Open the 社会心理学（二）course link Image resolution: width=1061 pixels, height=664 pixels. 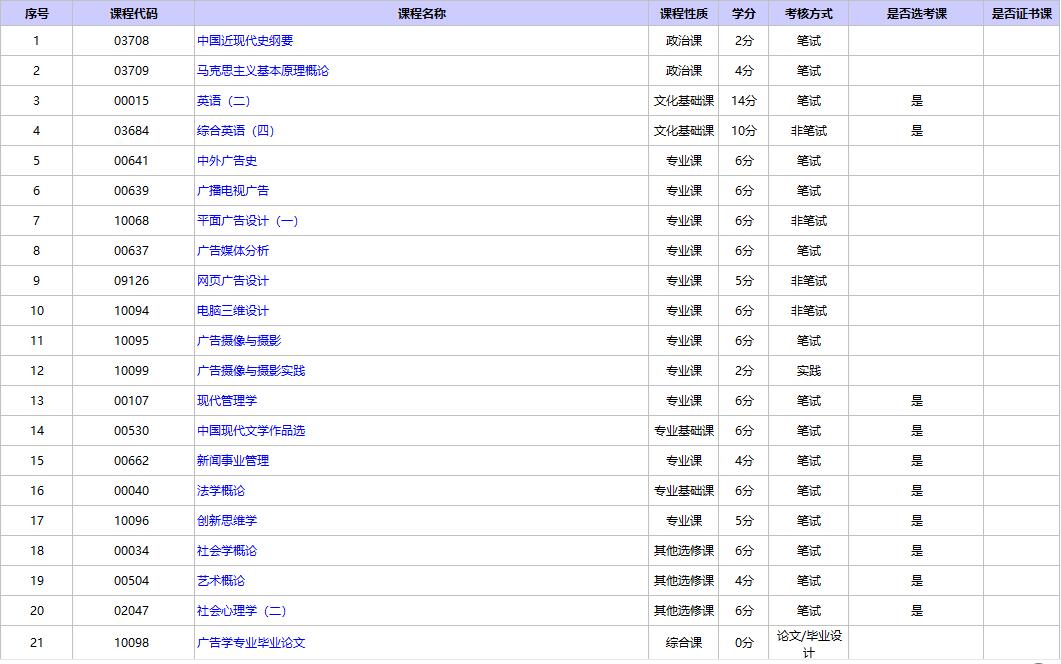point(242,611)
